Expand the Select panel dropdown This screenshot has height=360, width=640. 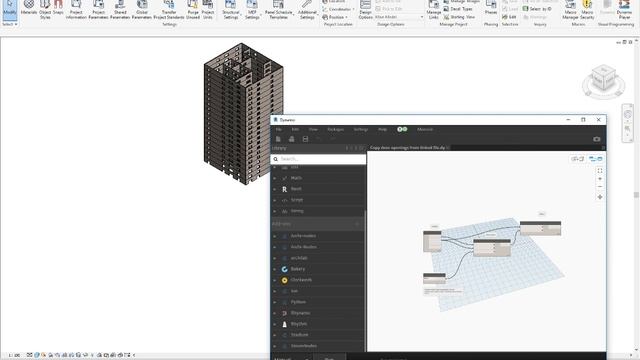coord(10,24)
